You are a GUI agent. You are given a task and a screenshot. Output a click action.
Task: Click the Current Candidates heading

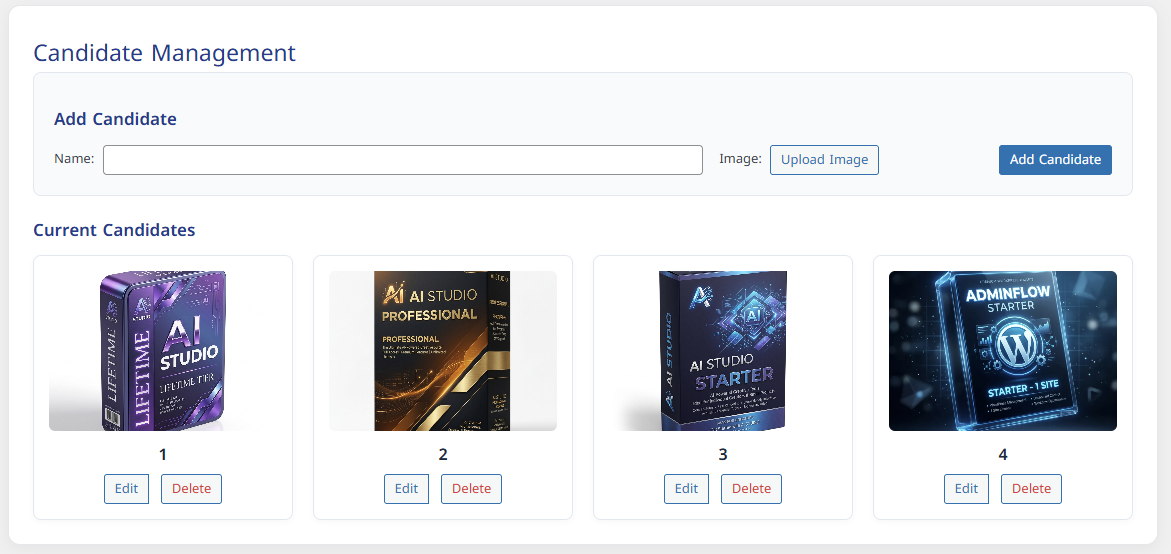114,230
